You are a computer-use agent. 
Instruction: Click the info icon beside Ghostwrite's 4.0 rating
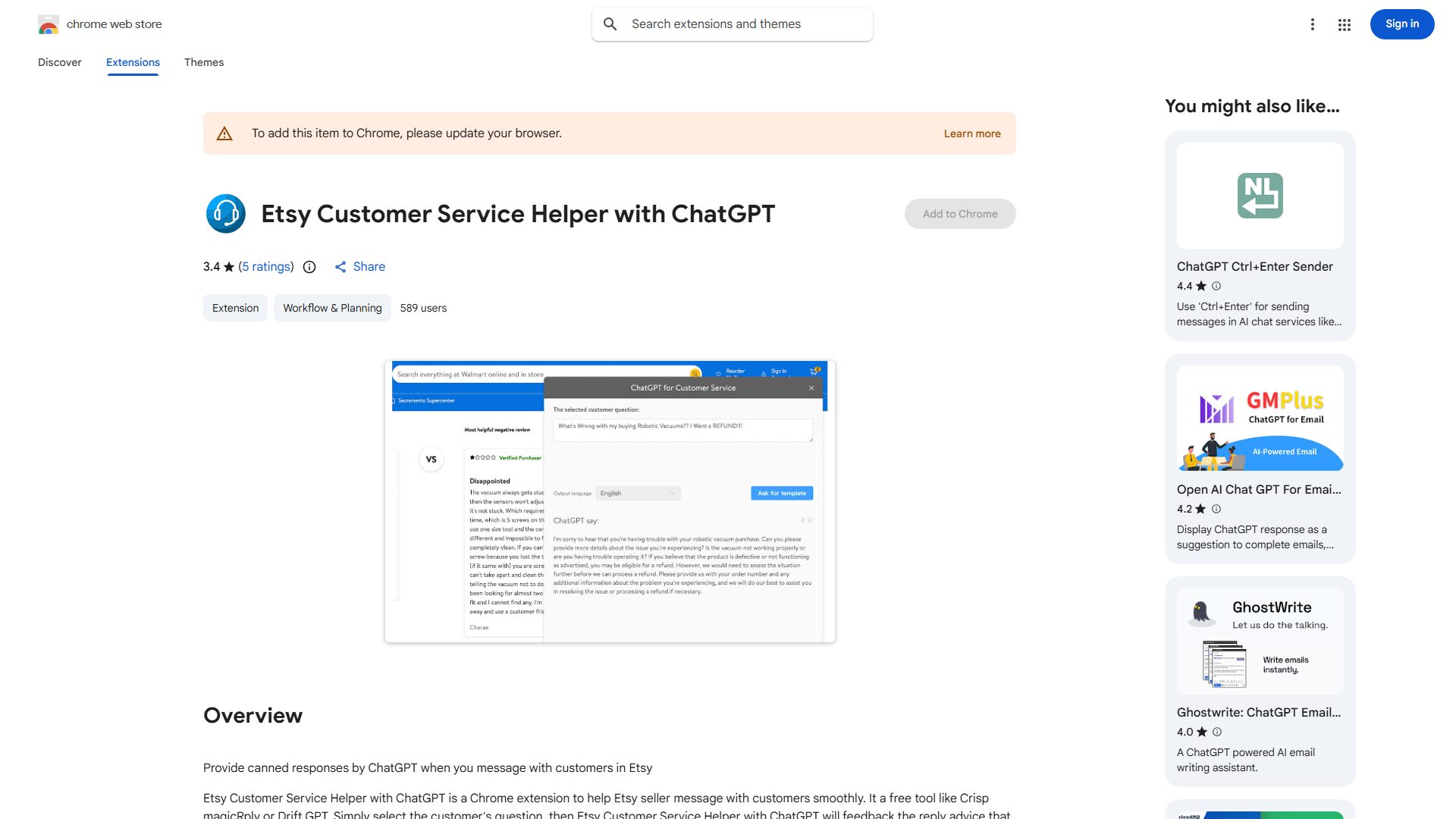click(1216, 732)
